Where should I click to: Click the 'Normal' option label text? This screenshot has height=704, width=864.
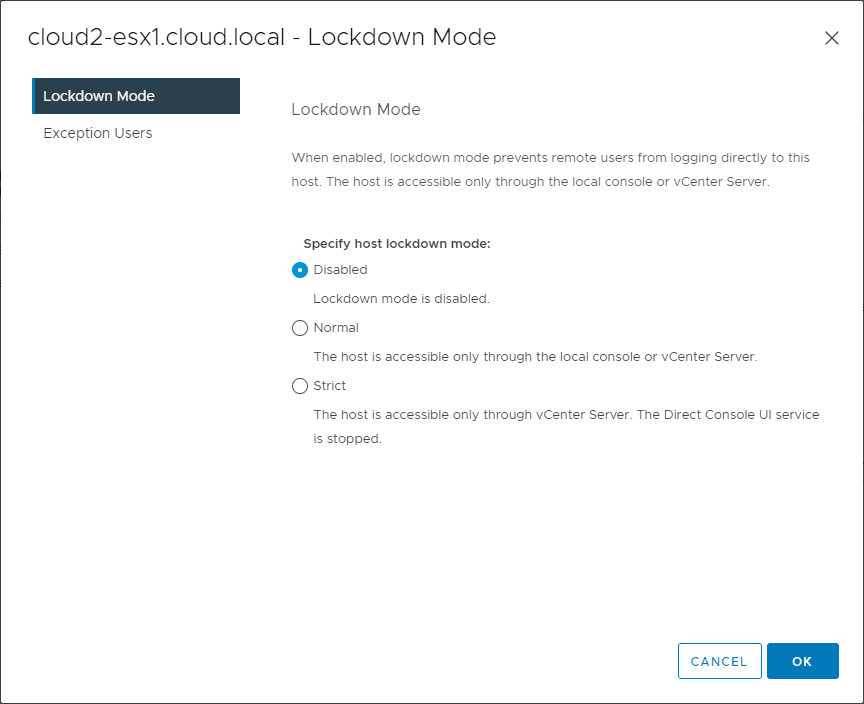[336, 328]
